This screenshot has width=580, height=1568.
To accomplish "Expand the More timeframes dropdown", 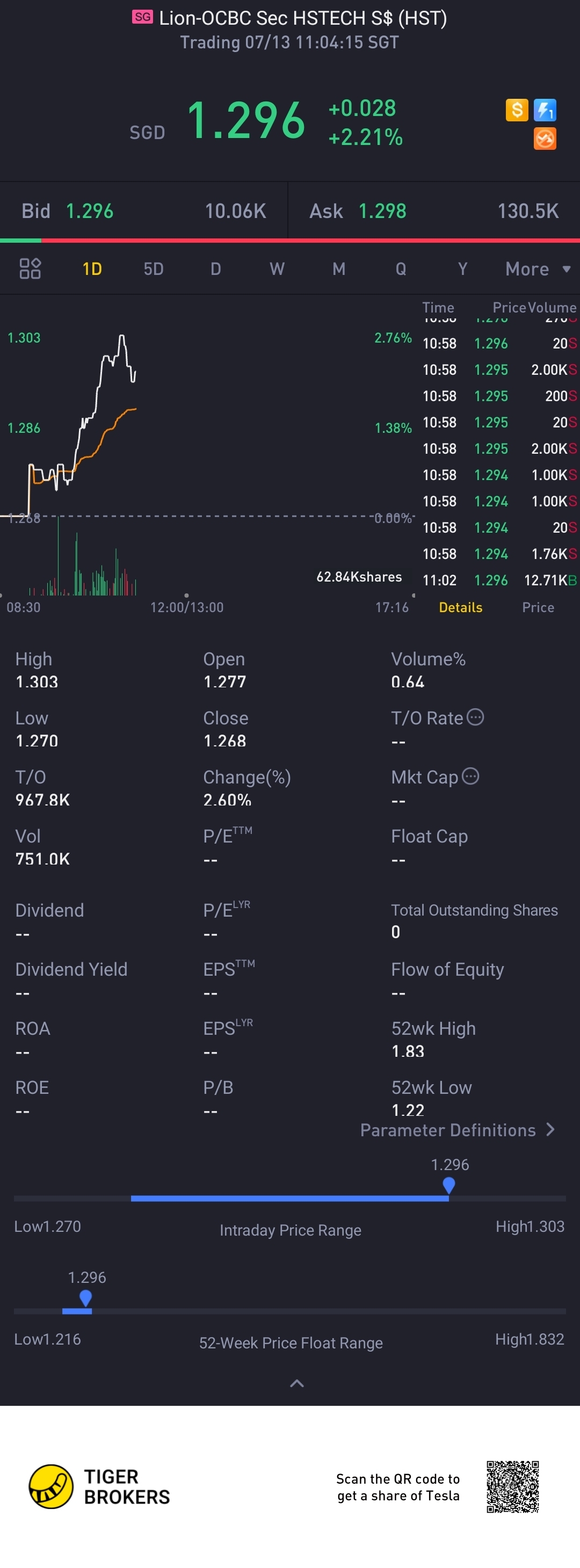I will (x=538, y=268).
